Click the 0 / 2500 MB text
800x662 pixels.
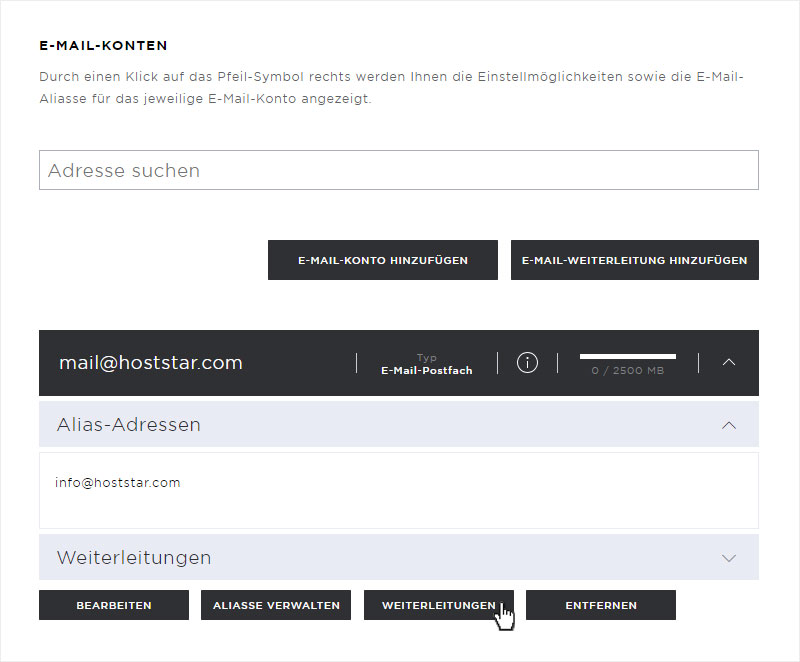[x=628, y=371]
